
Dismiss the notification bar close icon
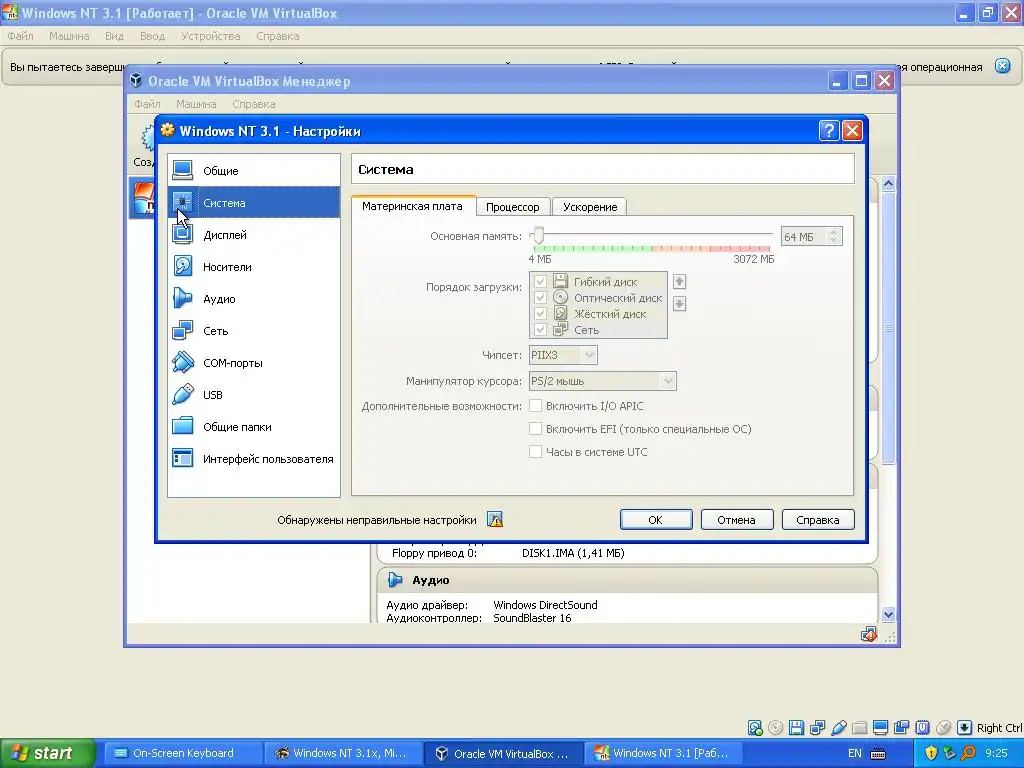coord(1002,65)
